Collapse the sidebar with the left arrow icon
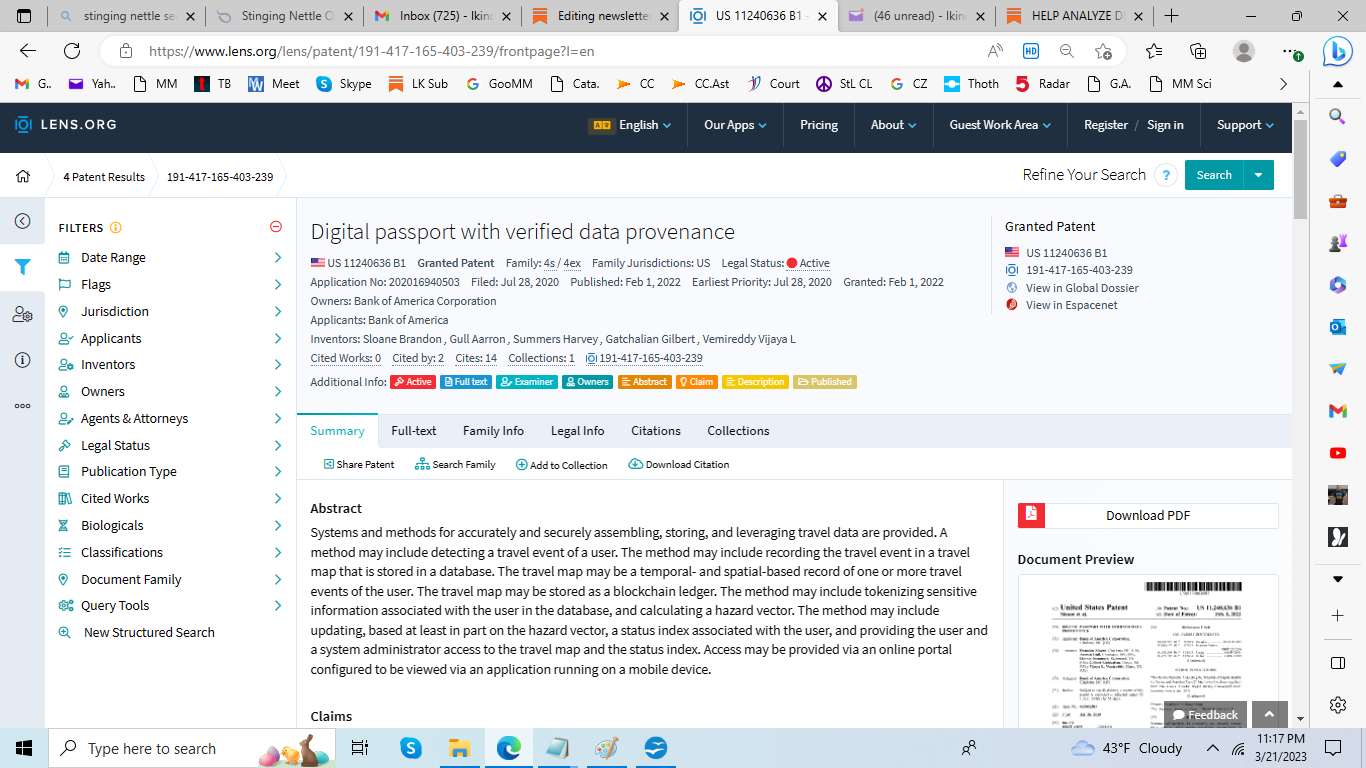This screenshot has width=1366, height=768. pyautogui.click(x=22, y=221)
